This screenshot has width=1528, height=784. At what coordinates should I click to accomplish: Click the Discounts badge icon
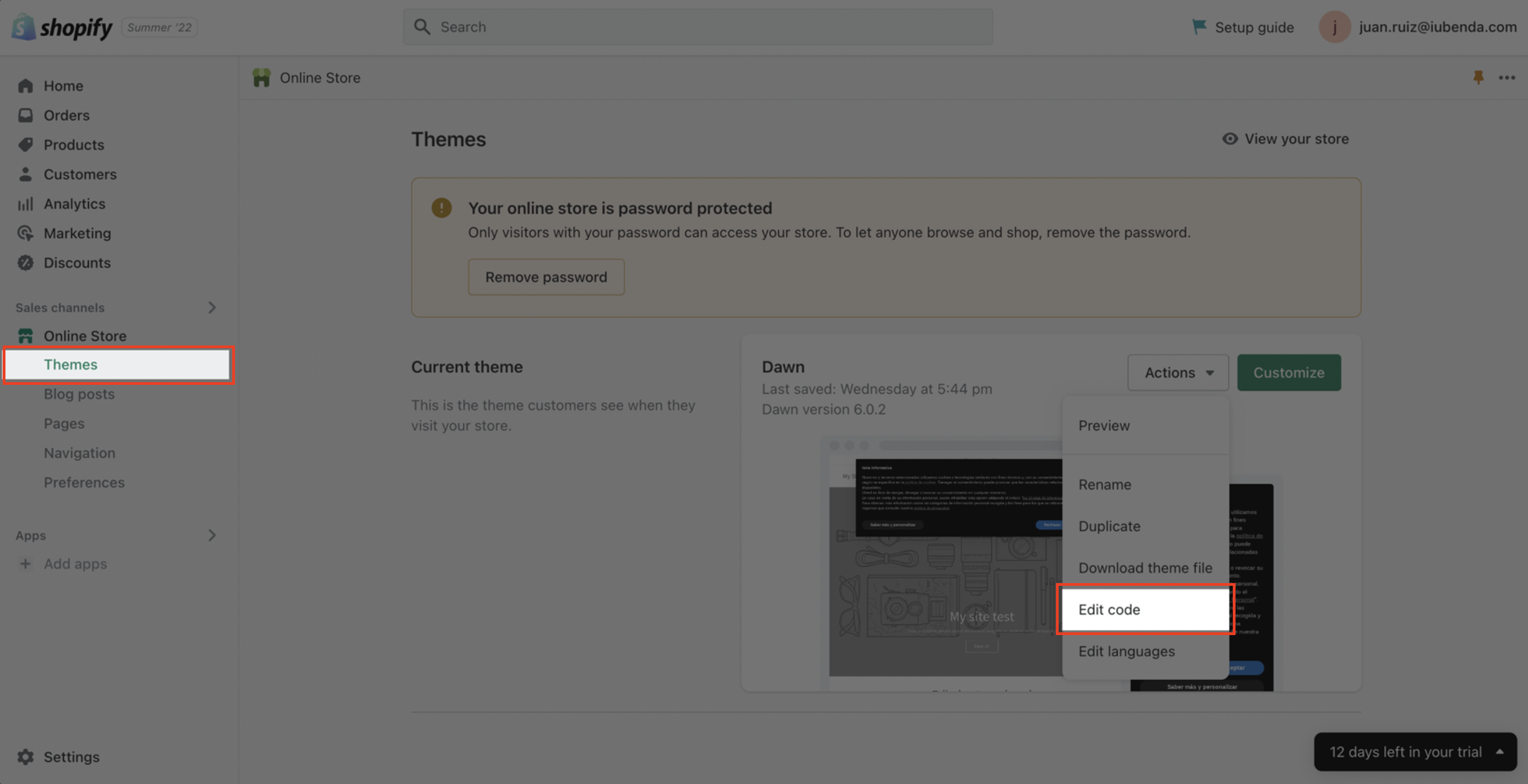[26, 263]
